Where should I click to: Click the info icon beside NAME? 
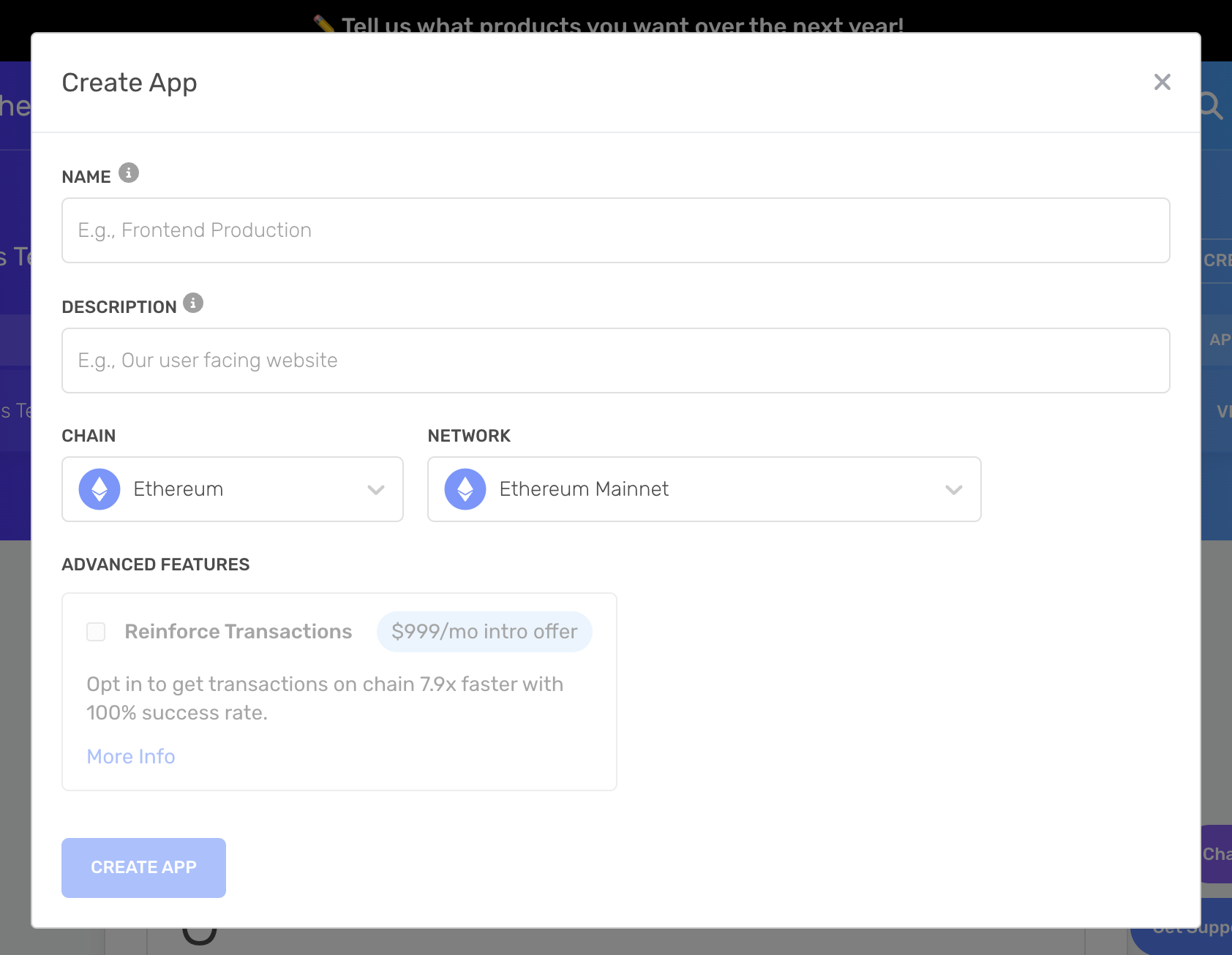[129, 173]
